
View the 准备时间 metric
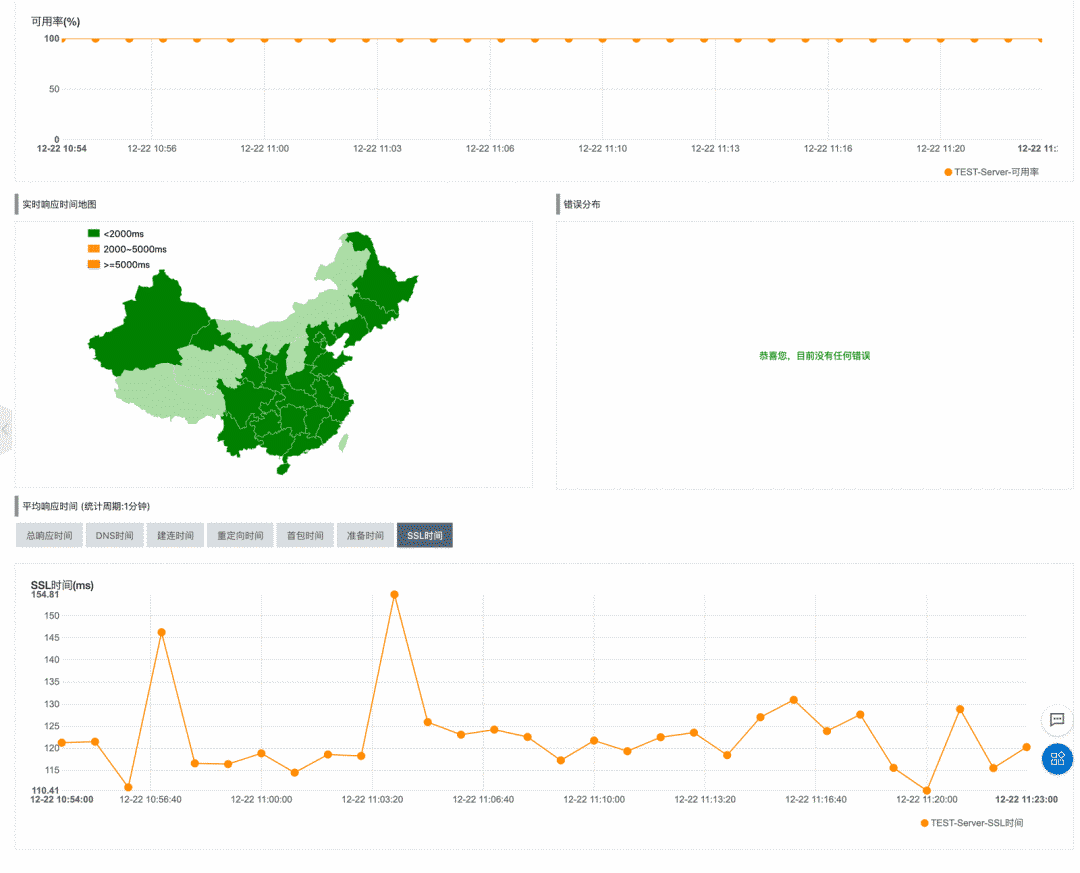pos(365,534)
